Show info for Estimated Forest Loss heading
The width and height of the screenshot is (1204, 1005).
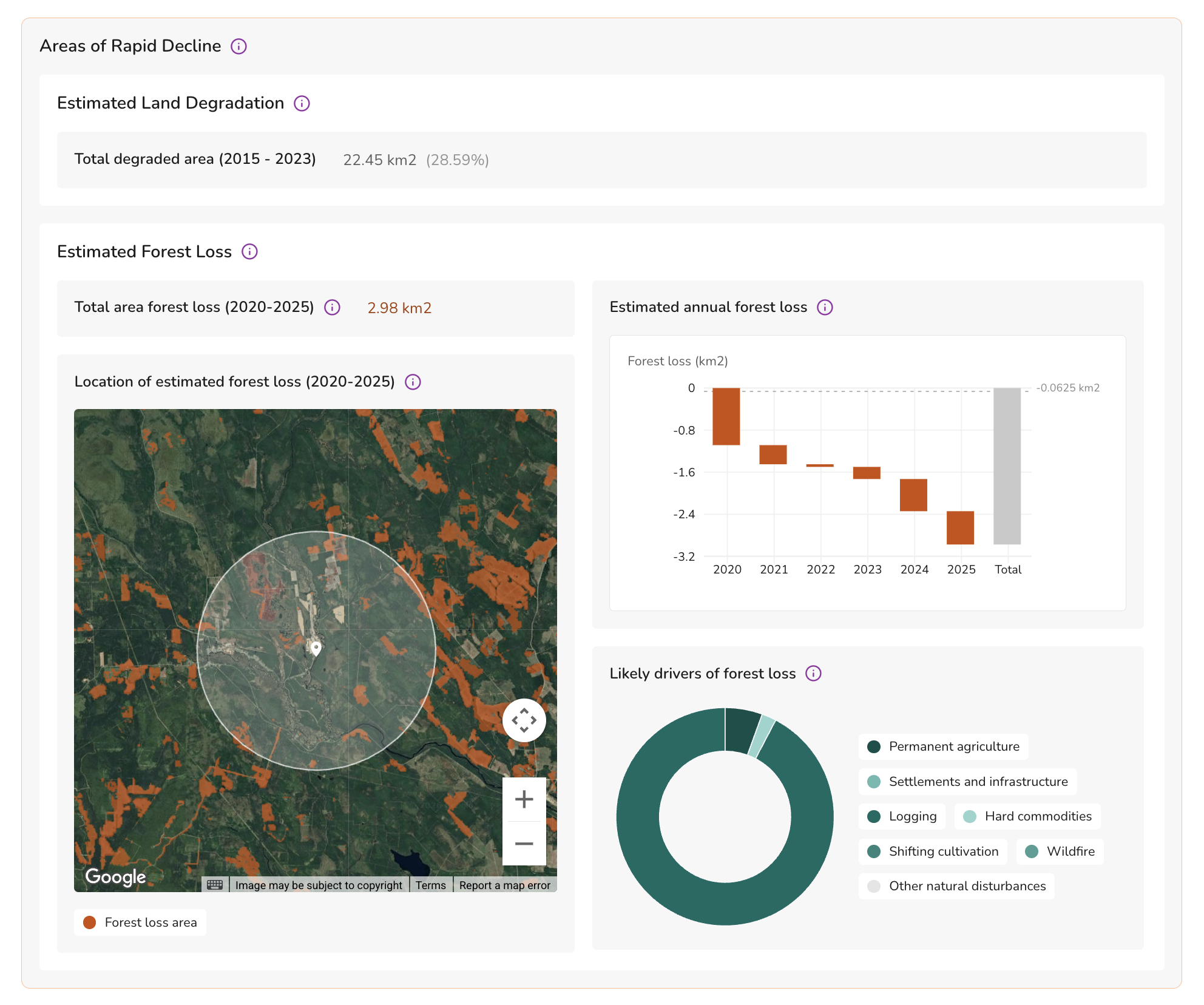(249, 251)
